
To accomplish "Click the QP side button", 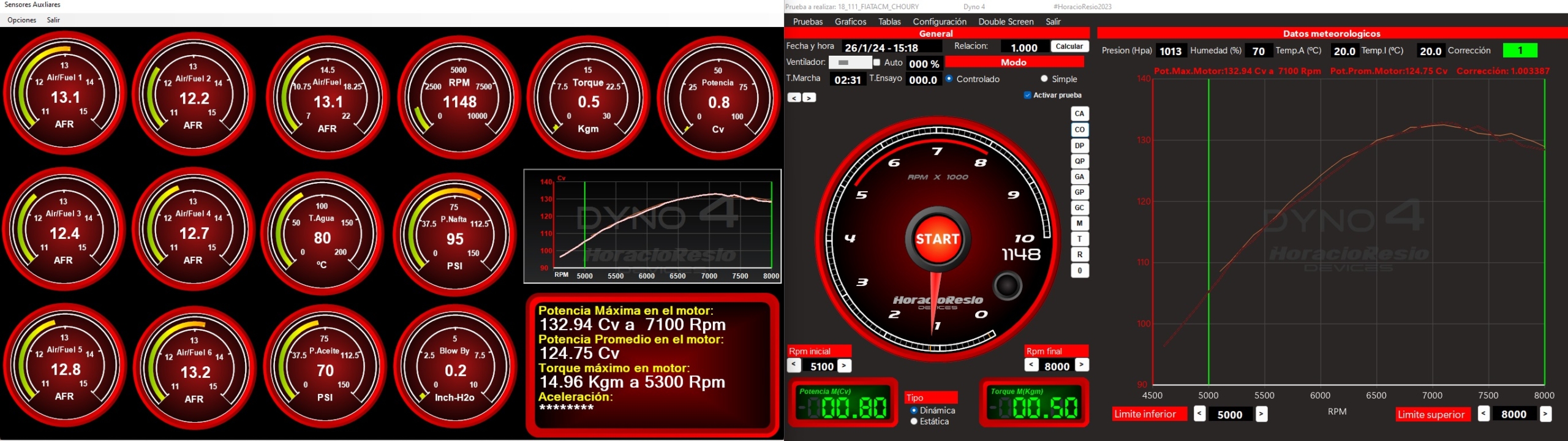I will [x=1079, y=162].
